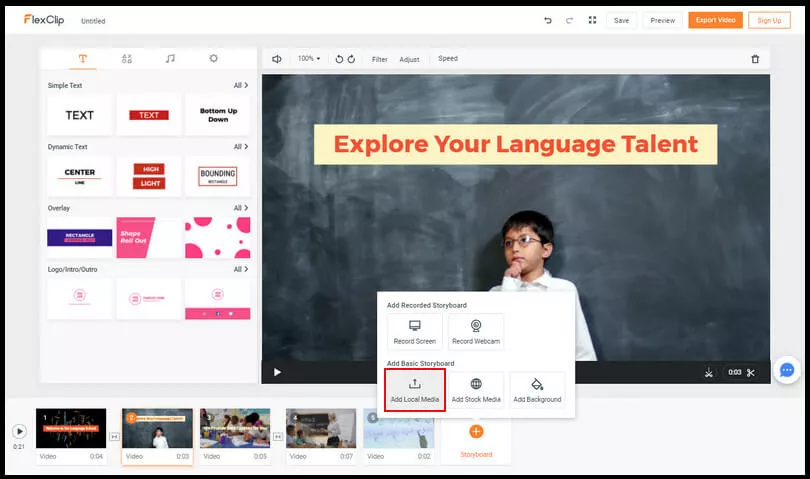The image size is (810, 479).
Task: Switch to the Elements tab
Action: point(127,58)
